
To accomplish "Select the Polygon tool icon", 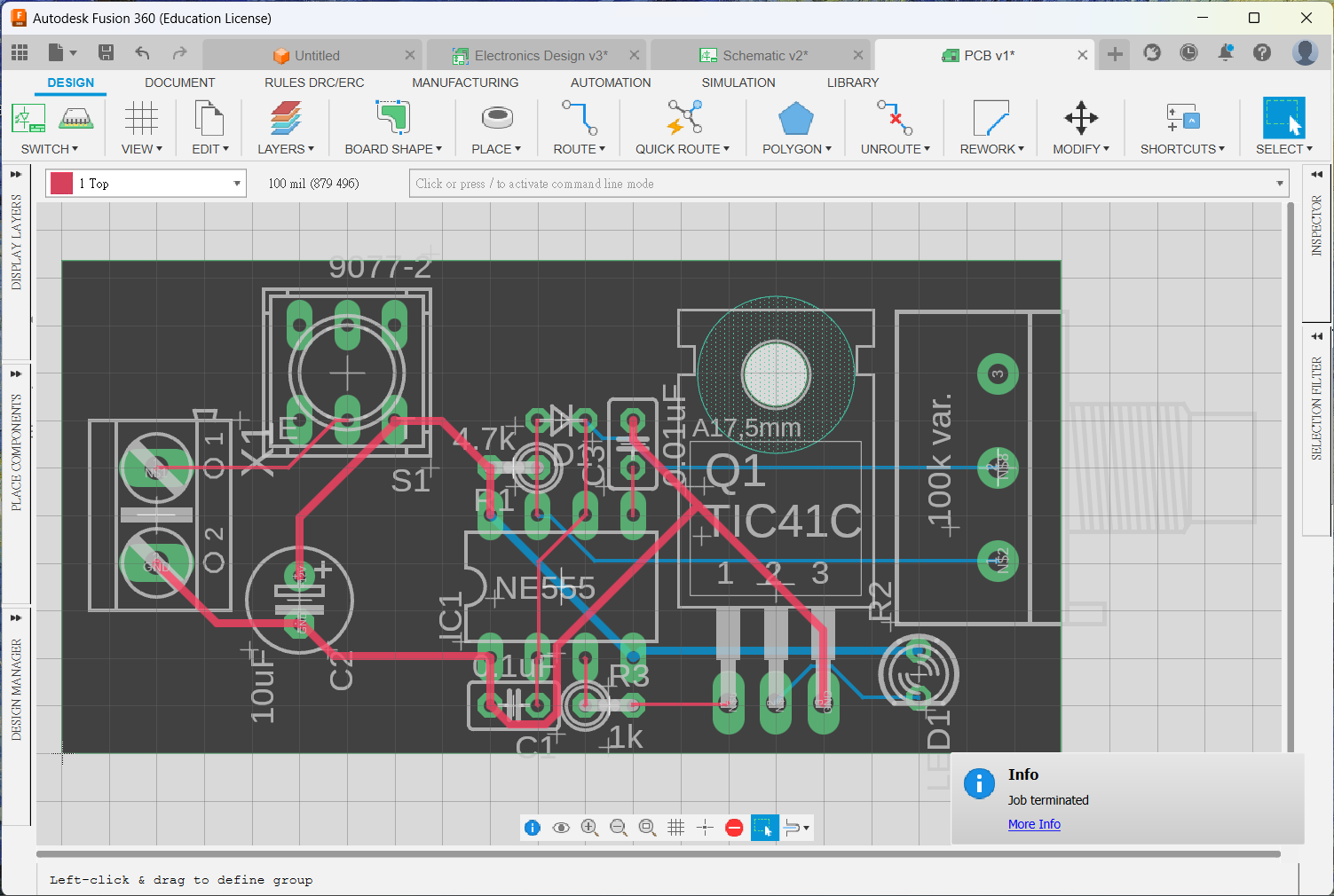I will (795, 118).
